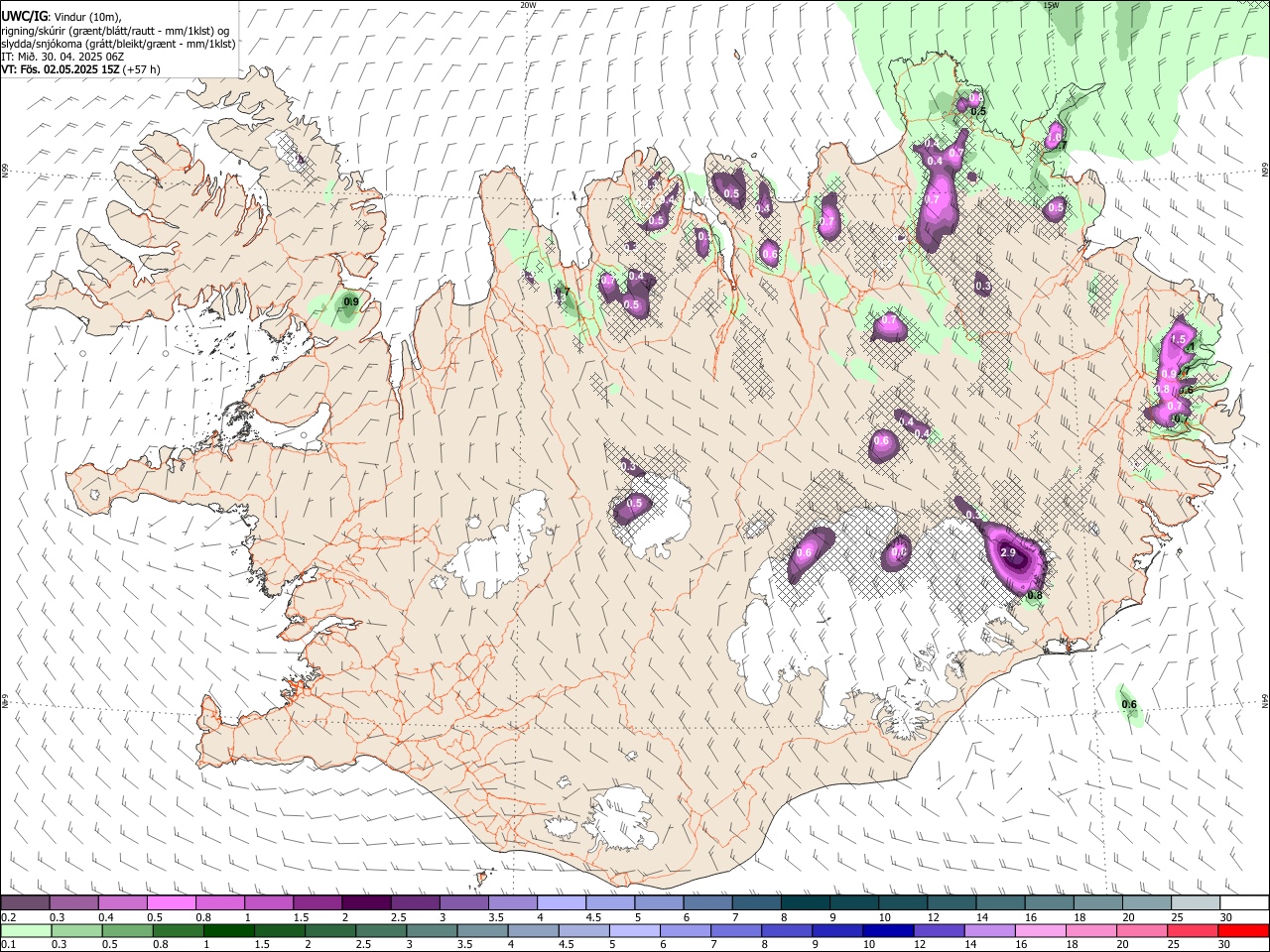Click the "15W" longitude label at the top
Image resolution: width=1270 pixels, height=952 pixels.
click(x=1051, y=5)
